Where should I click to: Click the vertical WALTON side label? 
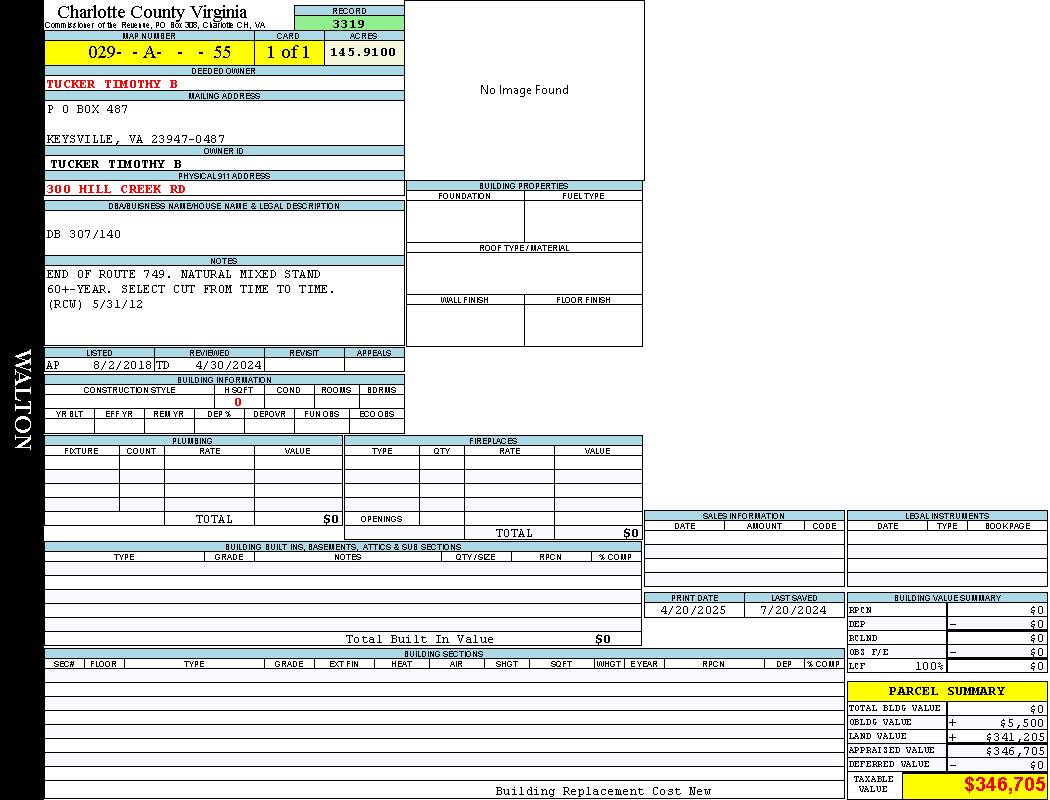coord(22,400)
